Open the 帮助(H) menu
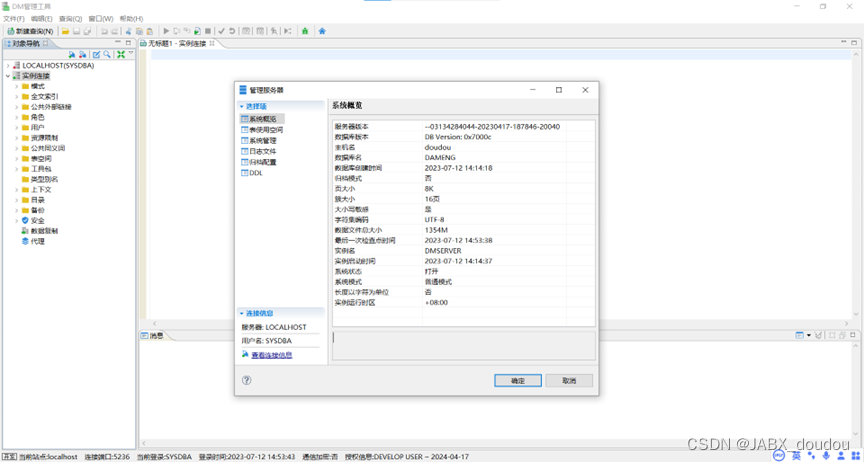 point(131,18)
